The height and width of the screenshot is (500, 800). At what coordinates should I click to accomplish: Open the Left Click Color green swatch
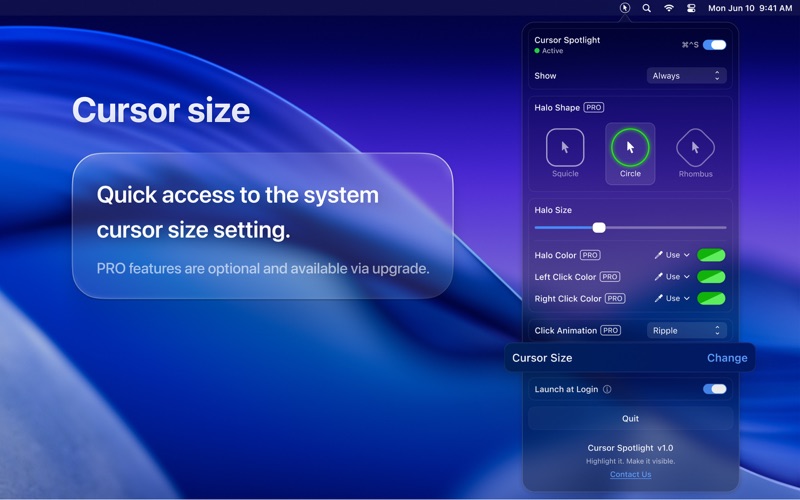[711, 277]
